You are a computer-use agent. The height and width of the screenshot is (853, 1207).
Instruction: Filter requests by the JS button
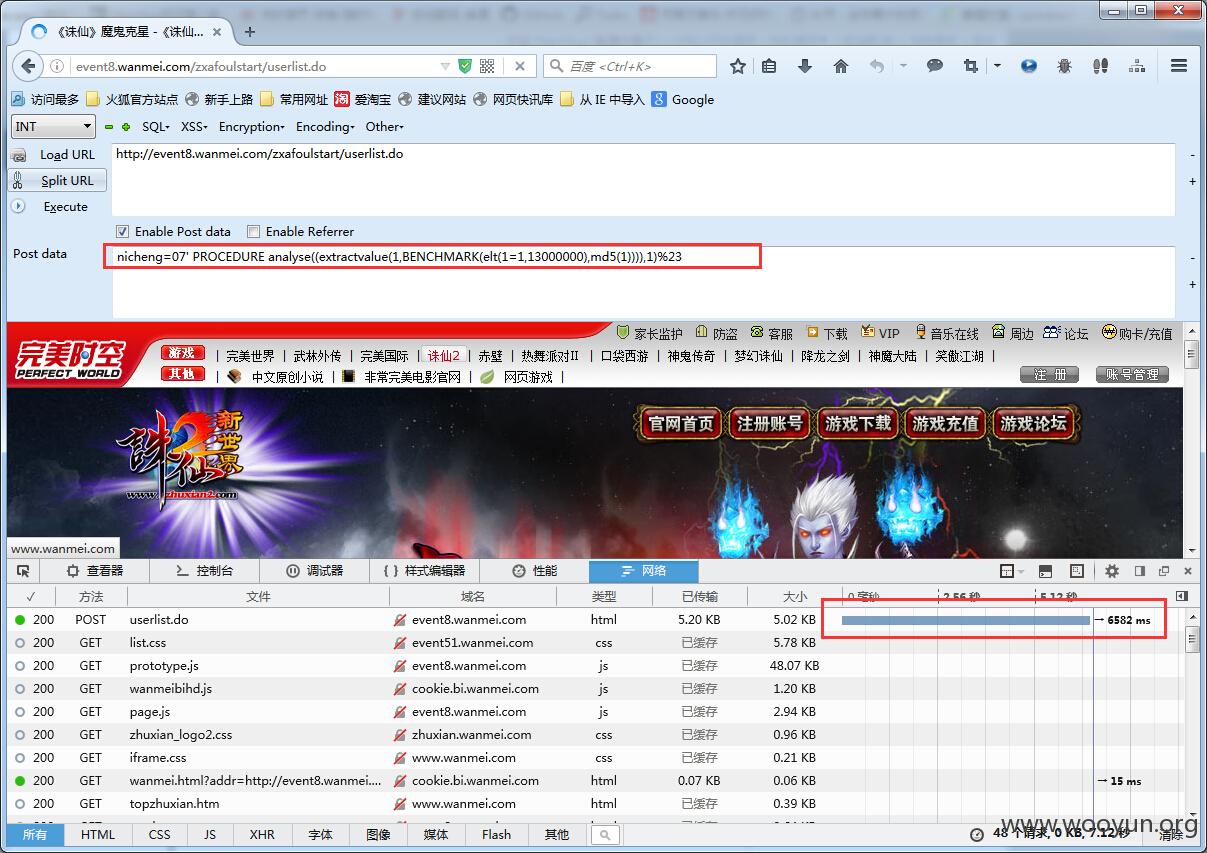(x=210, y=835)
